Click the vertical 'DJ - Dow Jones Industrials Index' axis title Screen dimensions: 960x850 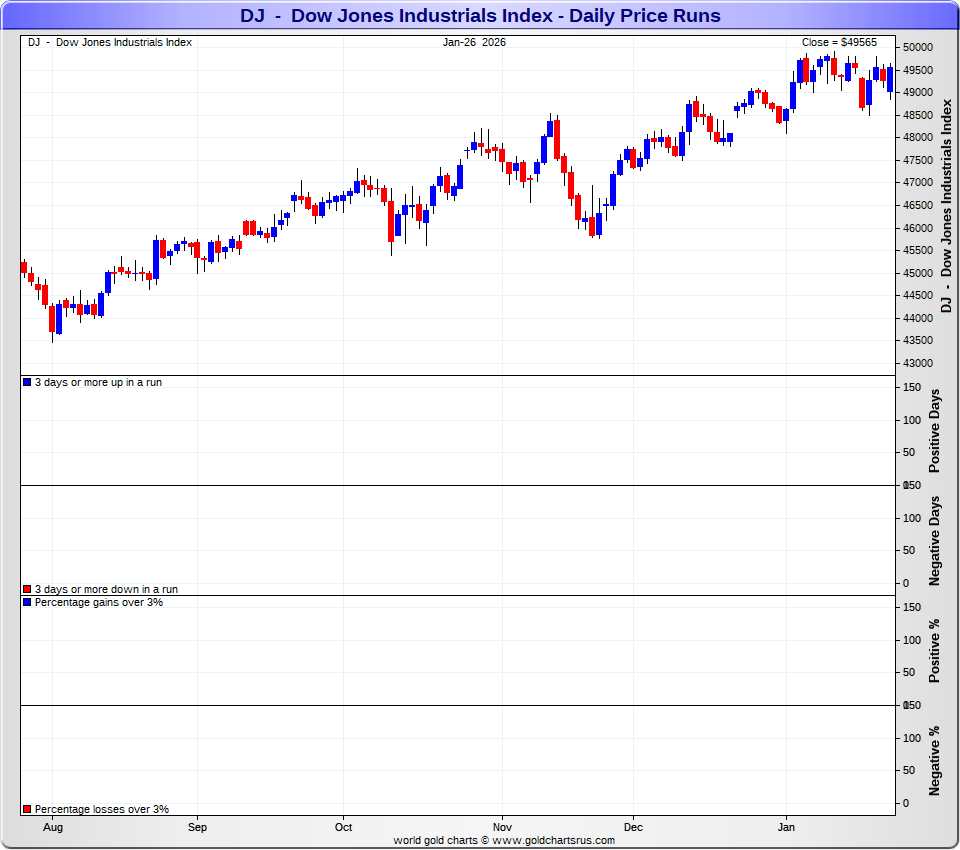[947, 206]
